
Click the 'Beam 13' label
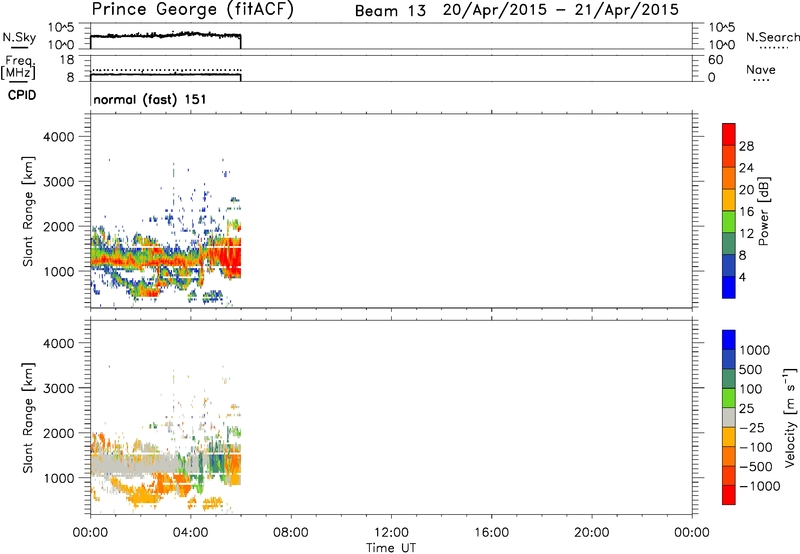[x=390, y=11]
